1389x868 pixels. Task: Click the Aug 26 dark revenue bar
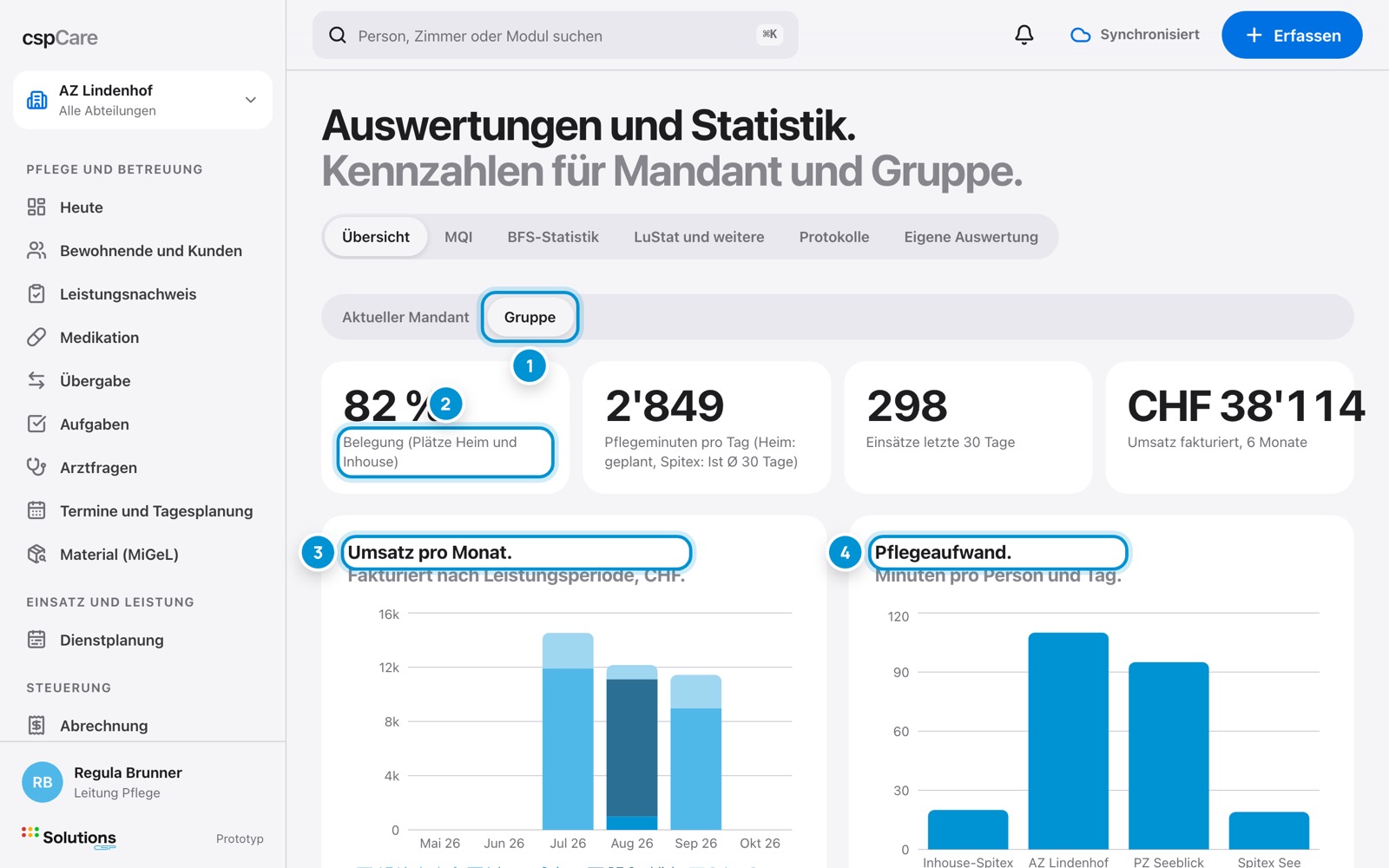click(x=632, y=747)
